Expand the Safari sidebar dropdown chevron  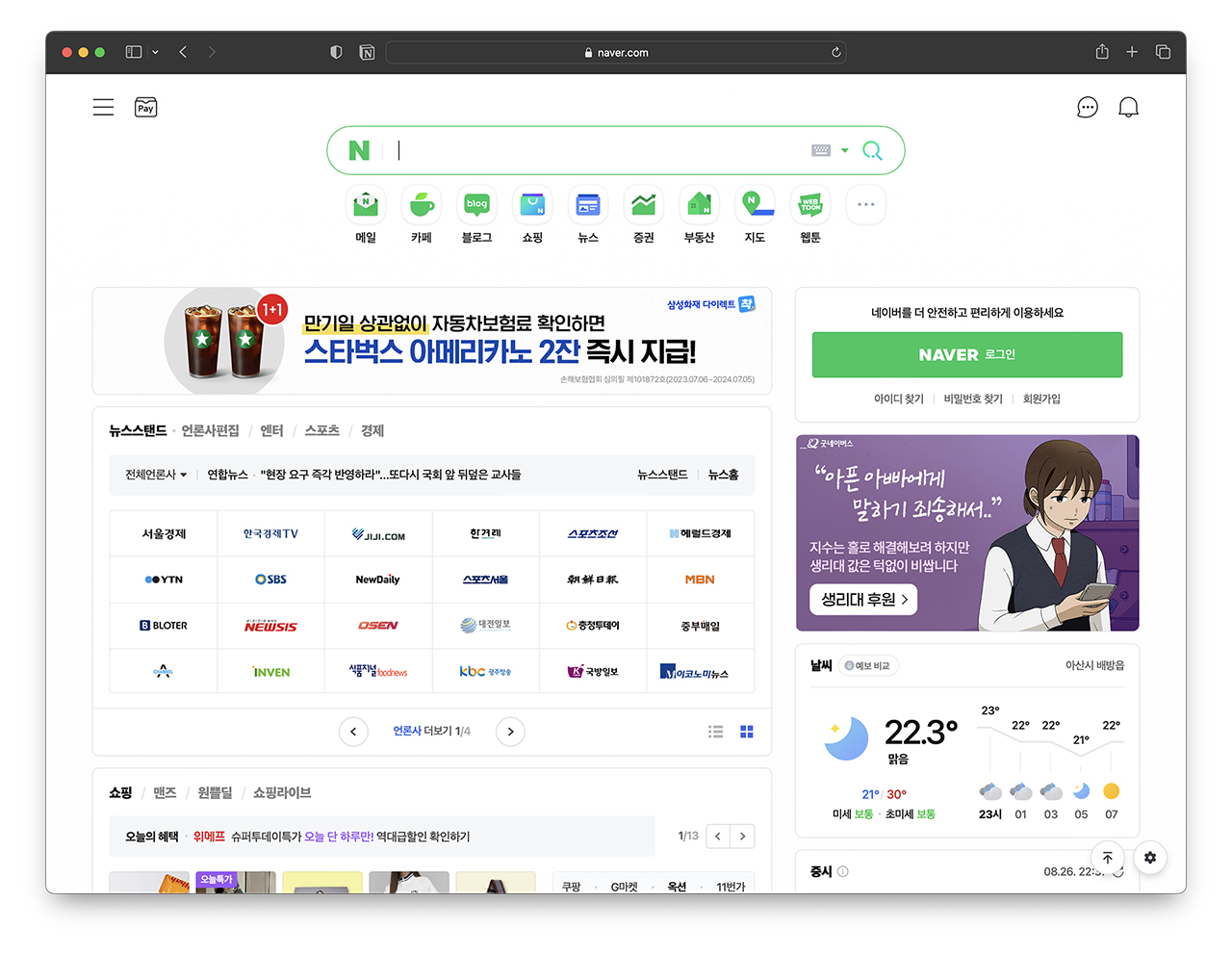point(155,52)
